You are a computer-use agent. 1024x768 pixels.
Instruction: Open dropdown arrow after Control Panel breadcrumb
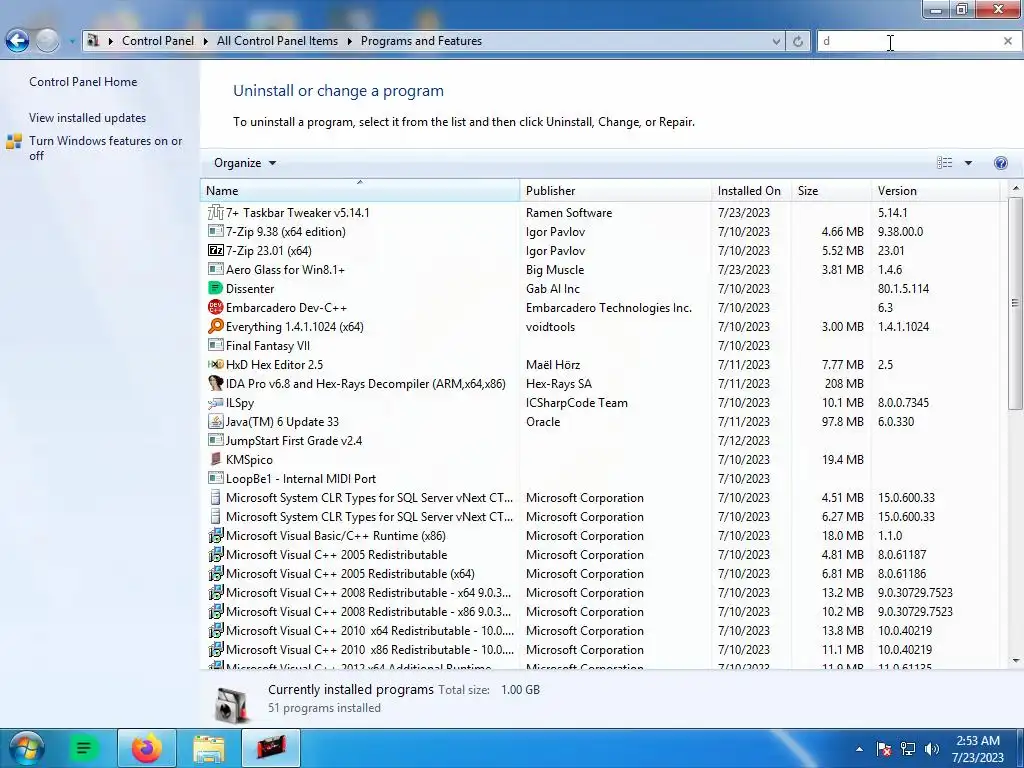(x=205, y=40)
